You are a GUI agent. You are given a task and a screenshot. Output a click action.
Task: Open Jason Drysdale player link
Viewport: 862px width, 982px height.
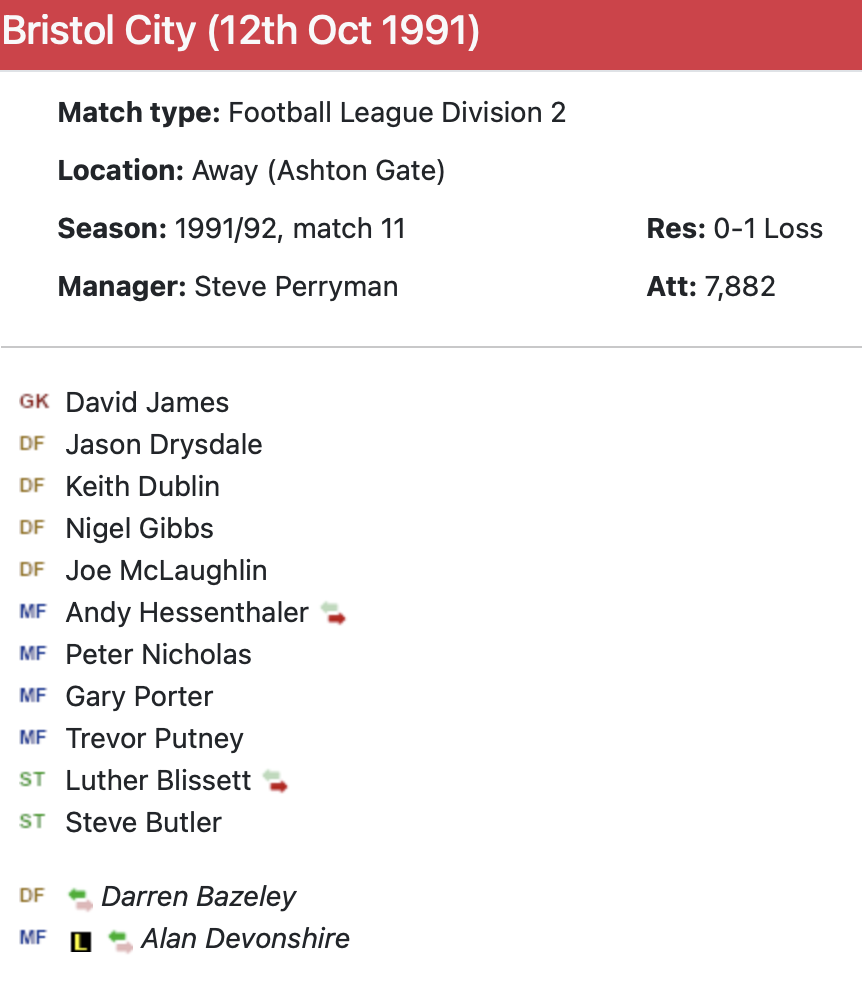click(164, 445)
